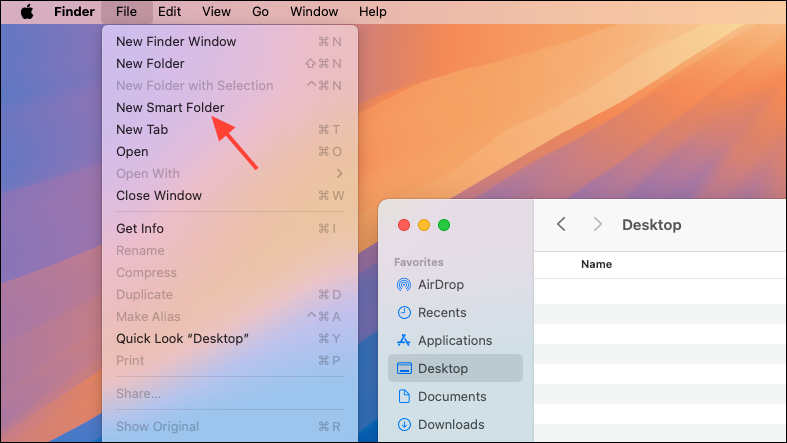This screenshot has height=443, width=787.
Task: Select New Smart Folder
Action: 229,107
